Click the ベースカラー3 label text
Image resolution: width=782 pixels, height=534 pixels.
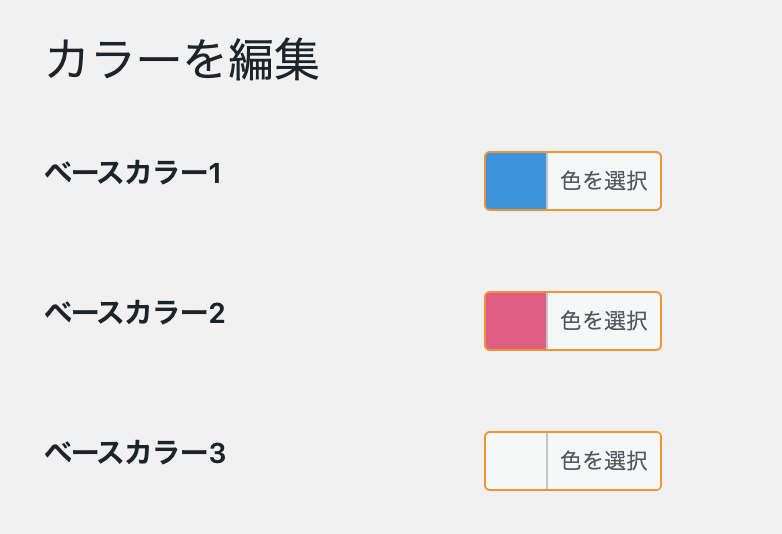(135, 454)
